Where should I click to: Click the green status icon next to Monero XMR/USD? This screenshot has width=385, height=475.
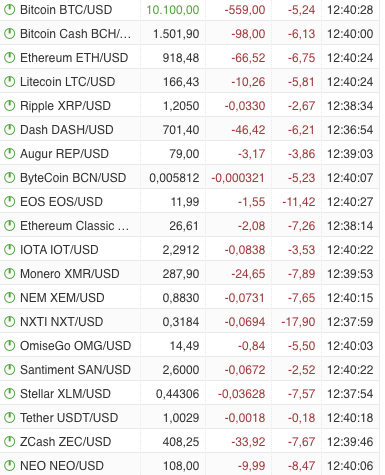(x=9, y=273)
